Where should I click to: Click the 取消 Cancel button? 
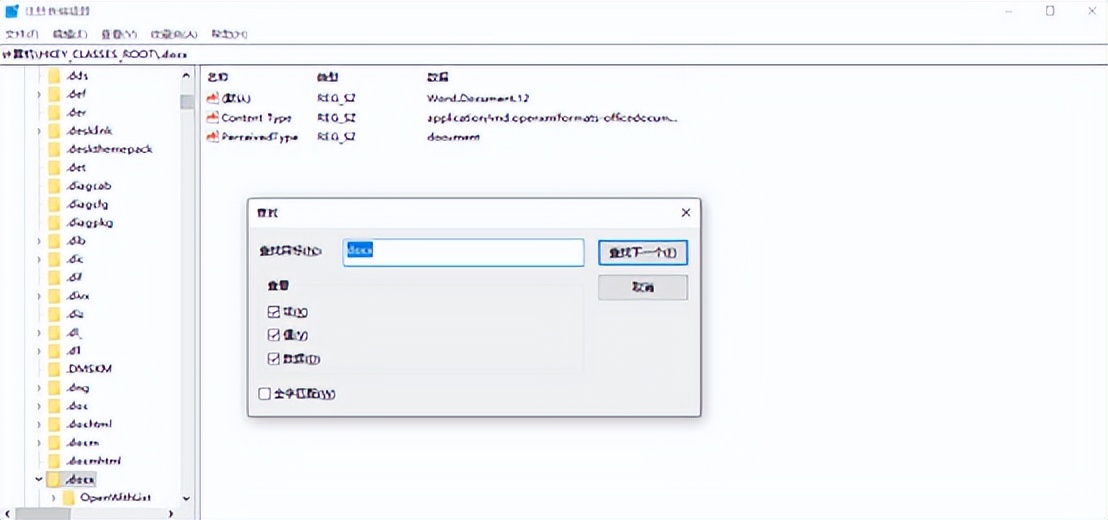click(643, 288)
